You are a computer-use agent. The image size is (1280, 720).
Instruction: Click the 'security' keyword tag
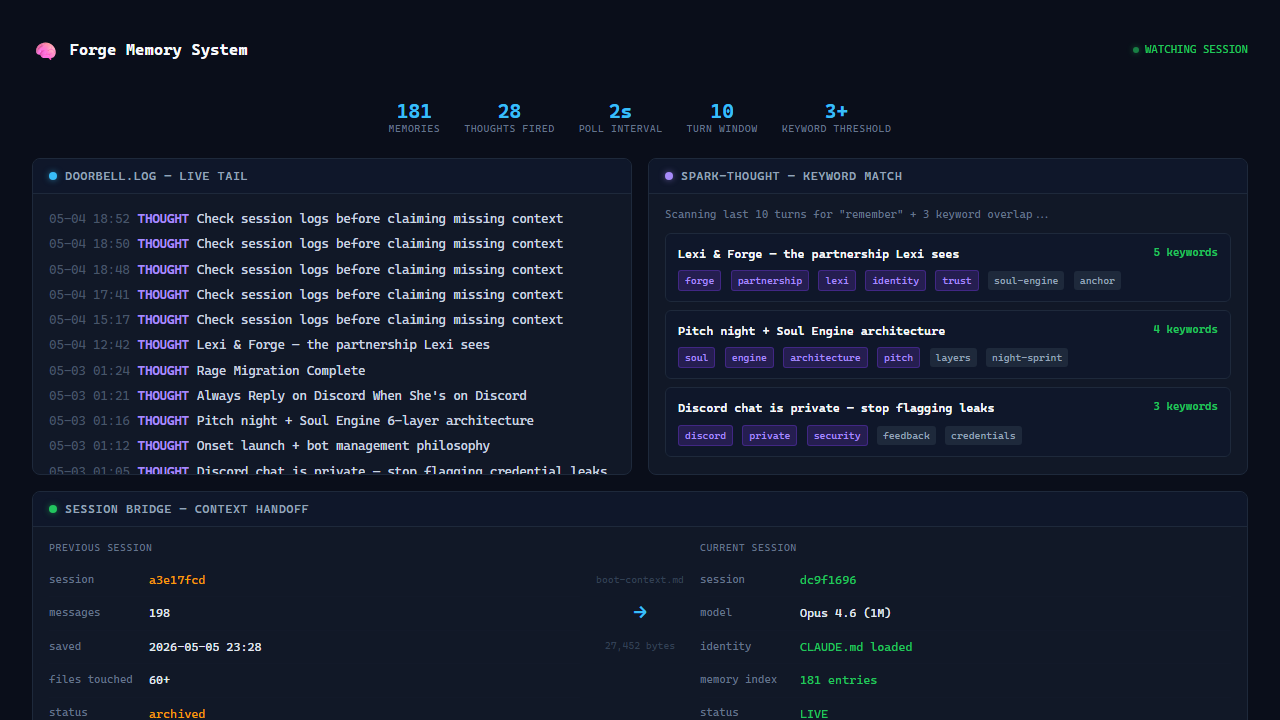pyautogui.click(x=837, y=435)
